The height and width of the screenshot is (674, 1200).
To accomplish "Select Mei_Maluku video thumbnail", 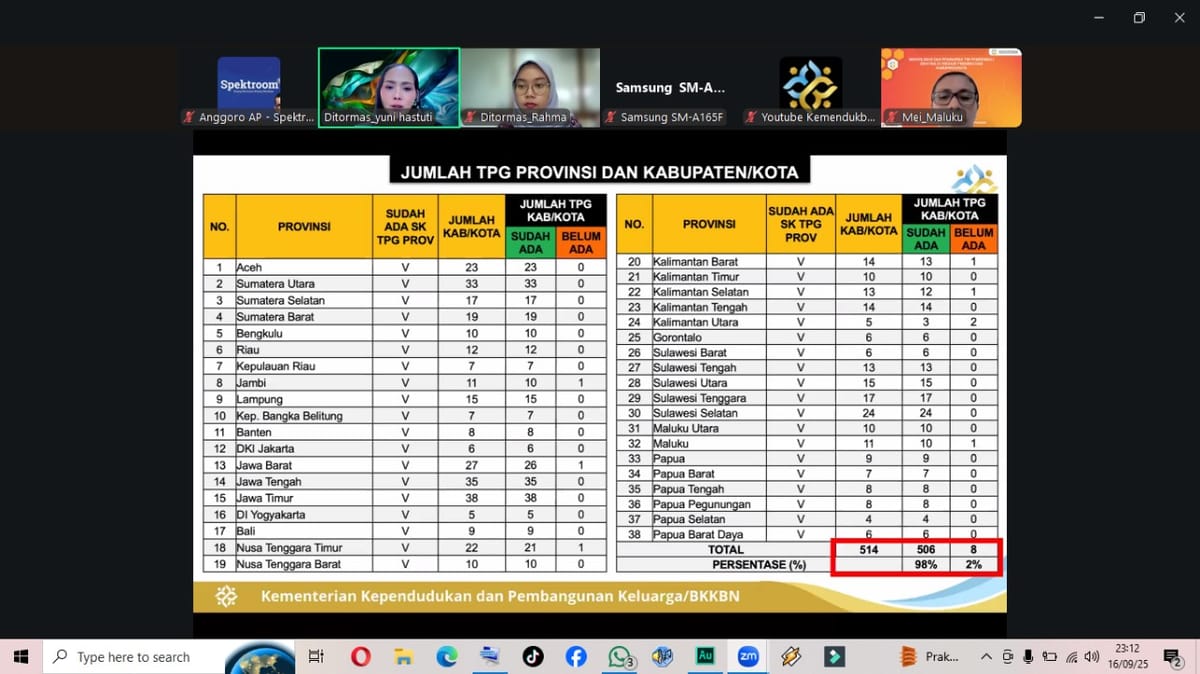I will coord(952,87).
